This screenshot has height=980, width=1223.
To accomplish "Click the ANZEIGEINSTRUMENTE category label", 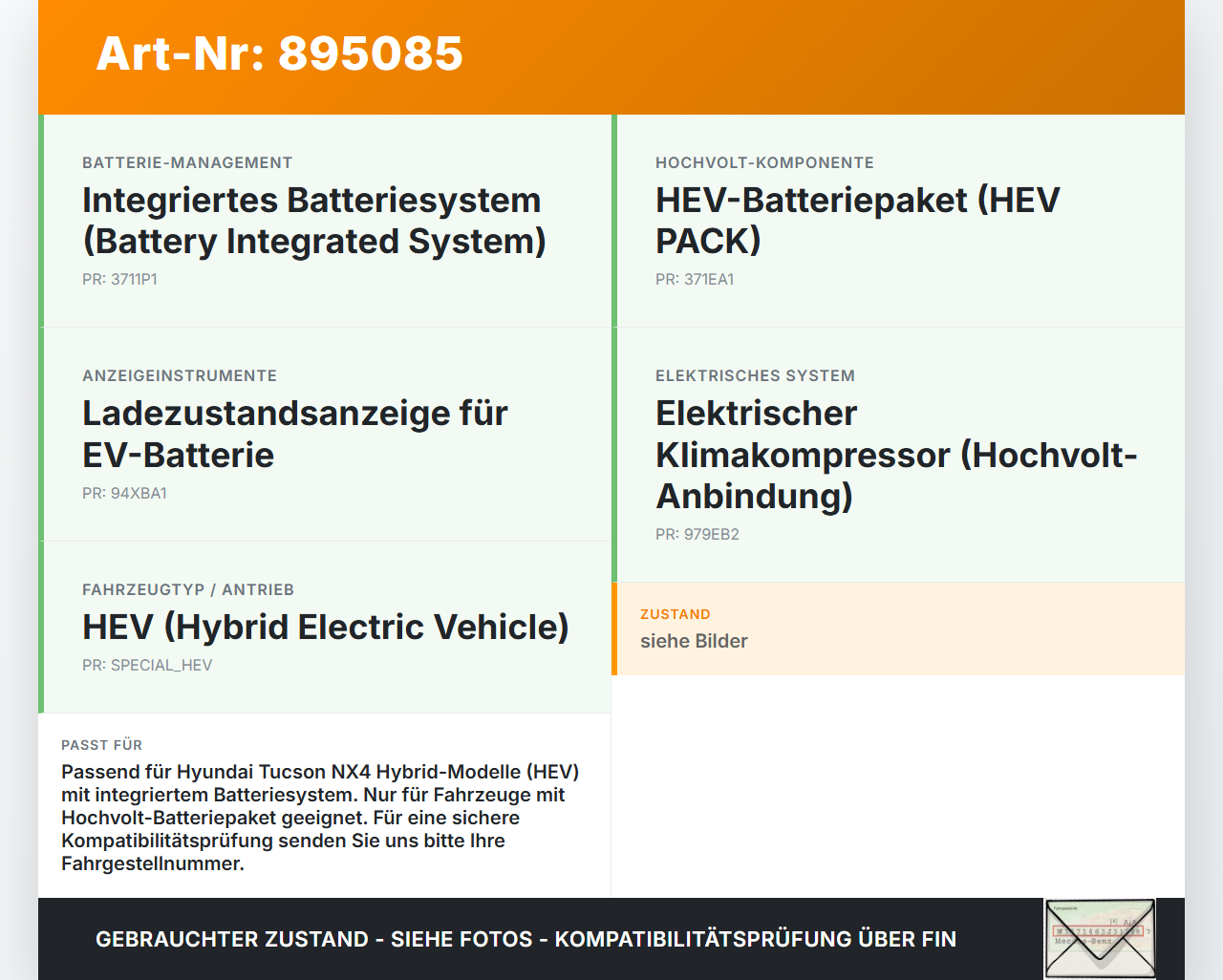I will pyautogui.click(x=180, y=376).
